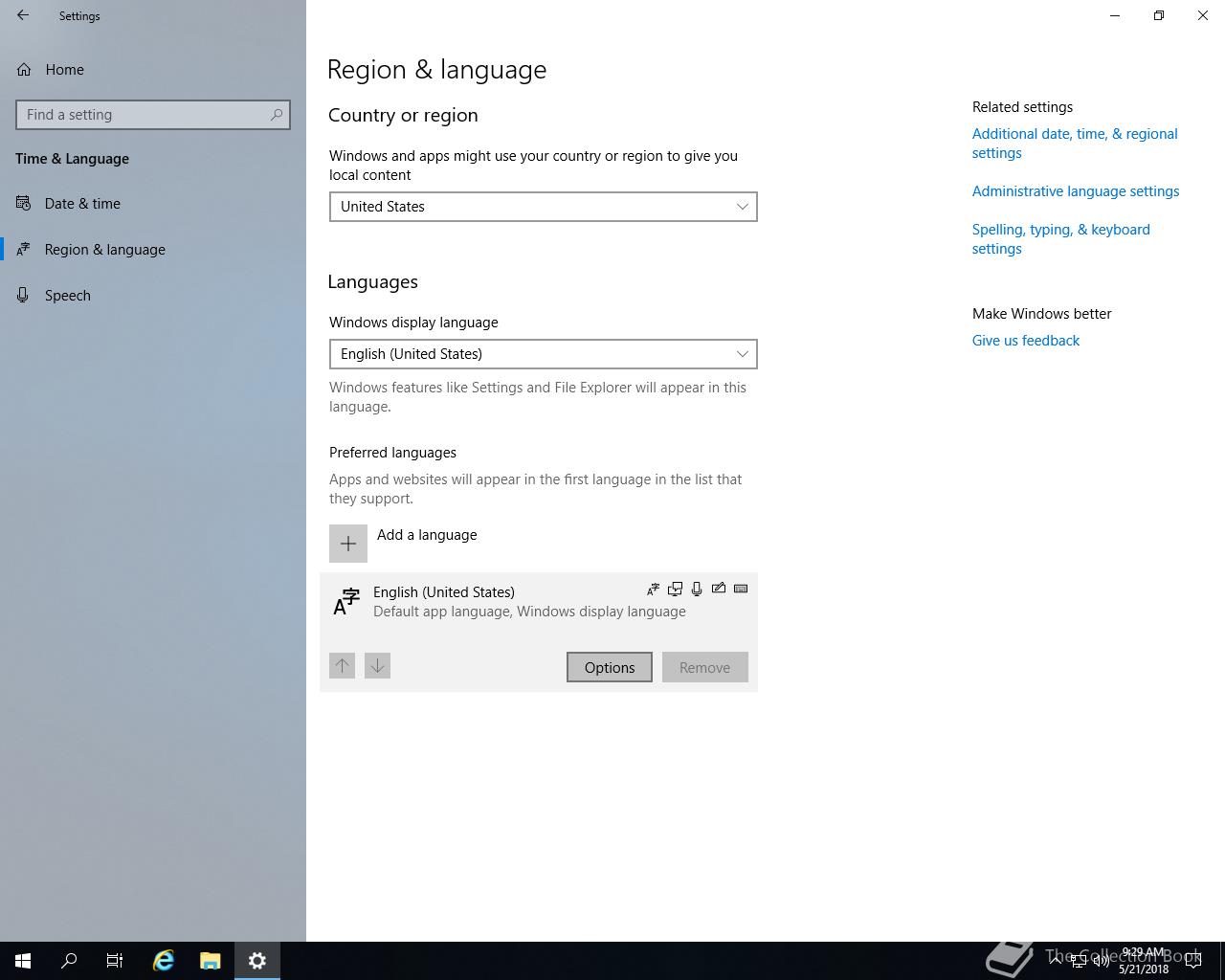1225x980 pixels.
Task: Open File Explorer from the taskbar
Action: click(211, 961)
